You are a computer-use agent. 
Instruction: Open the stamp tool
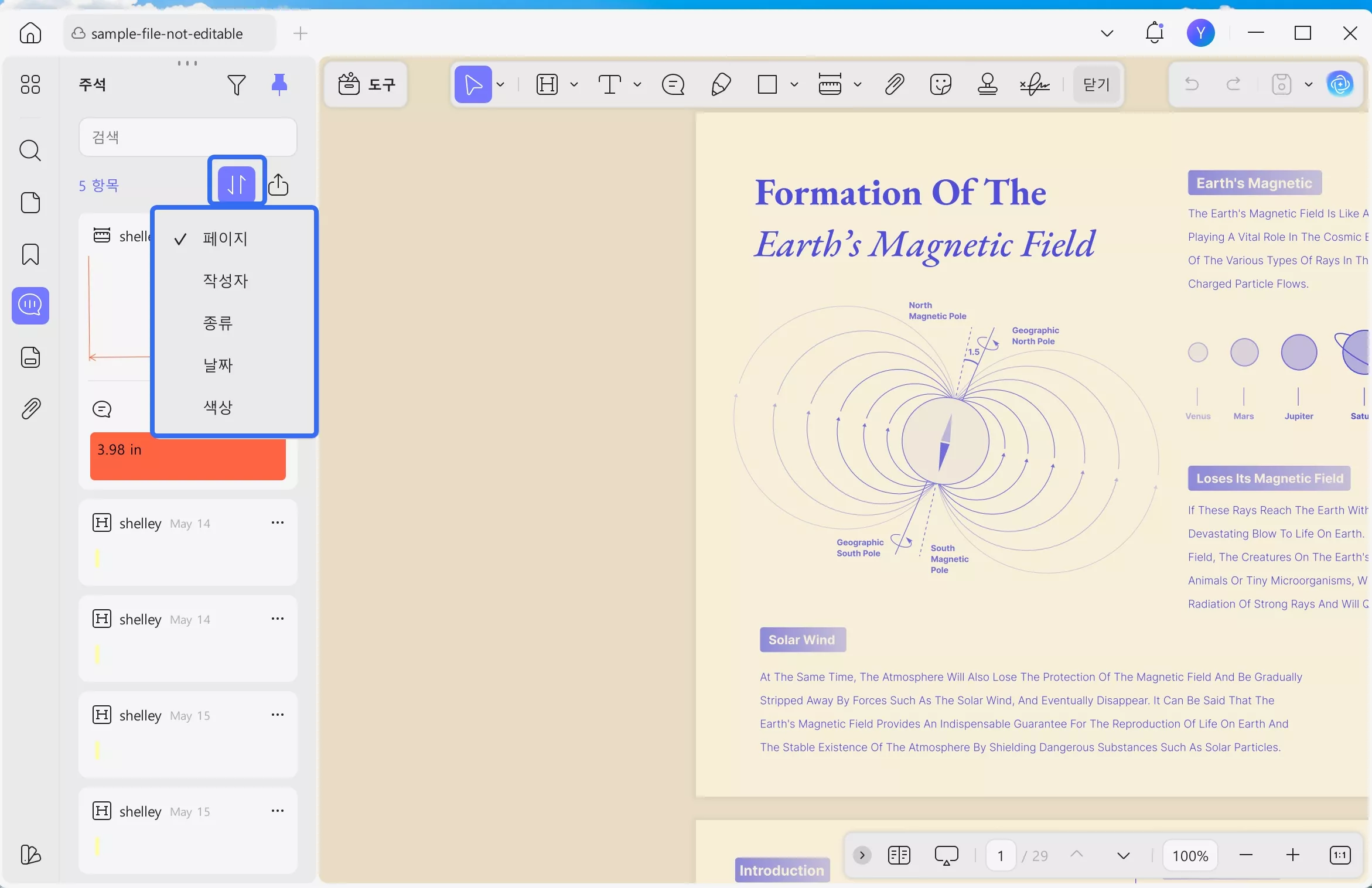coord(987,84)
